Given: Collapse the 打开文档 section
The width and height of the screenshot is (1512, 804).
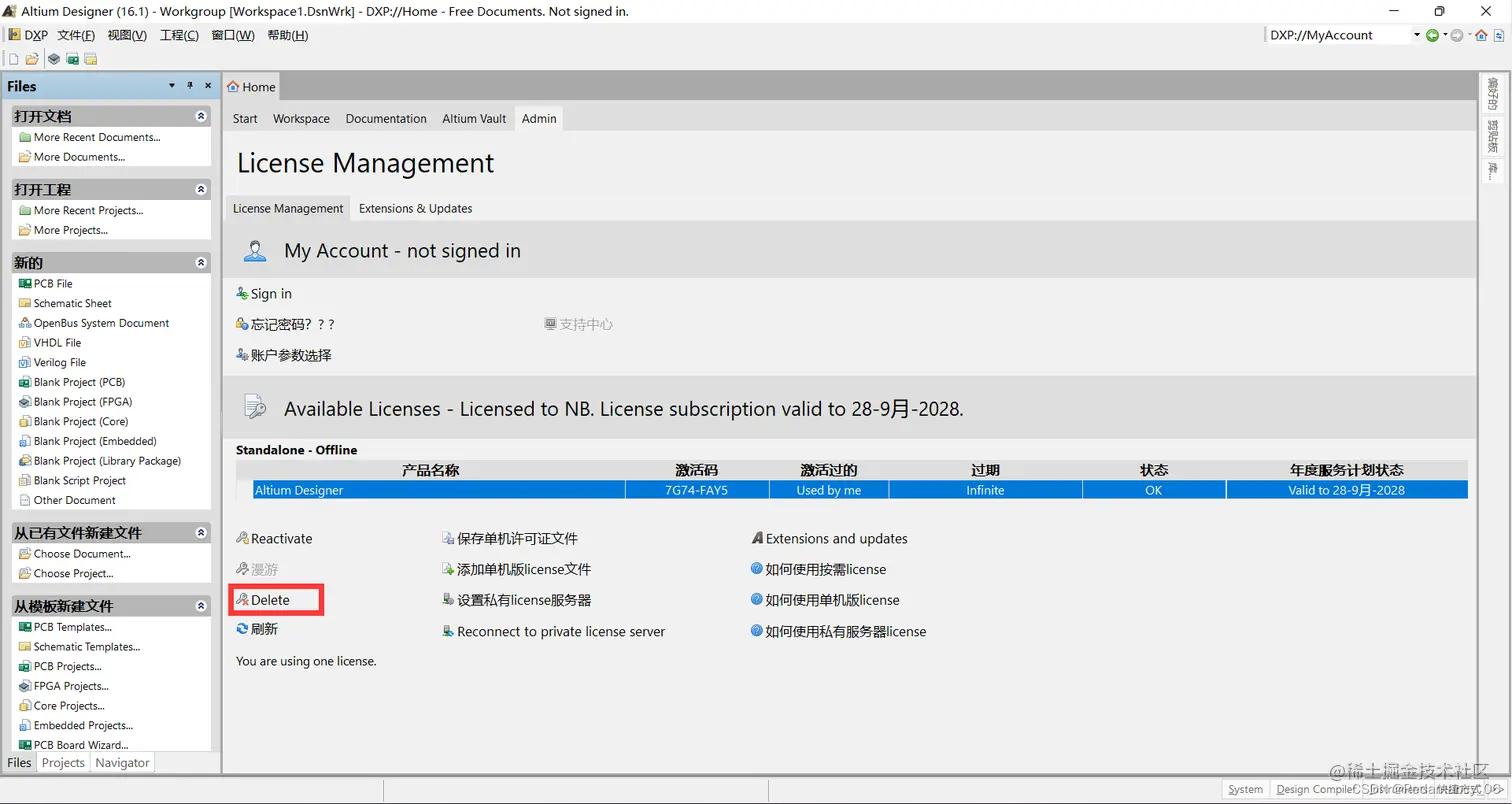Looking at the screenshot, I should pyautogui.click(x=201, y=116).
